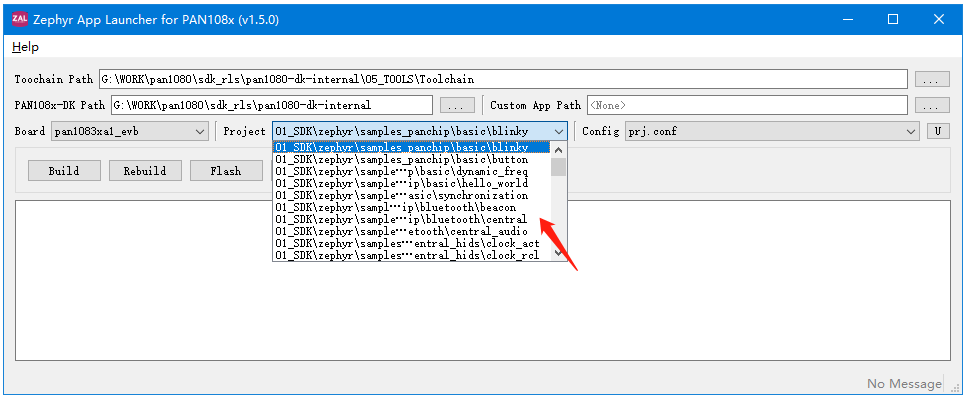Browse for the Toochain Path folder
Screen dimensions: 966x398
click(x=932, y=79)
